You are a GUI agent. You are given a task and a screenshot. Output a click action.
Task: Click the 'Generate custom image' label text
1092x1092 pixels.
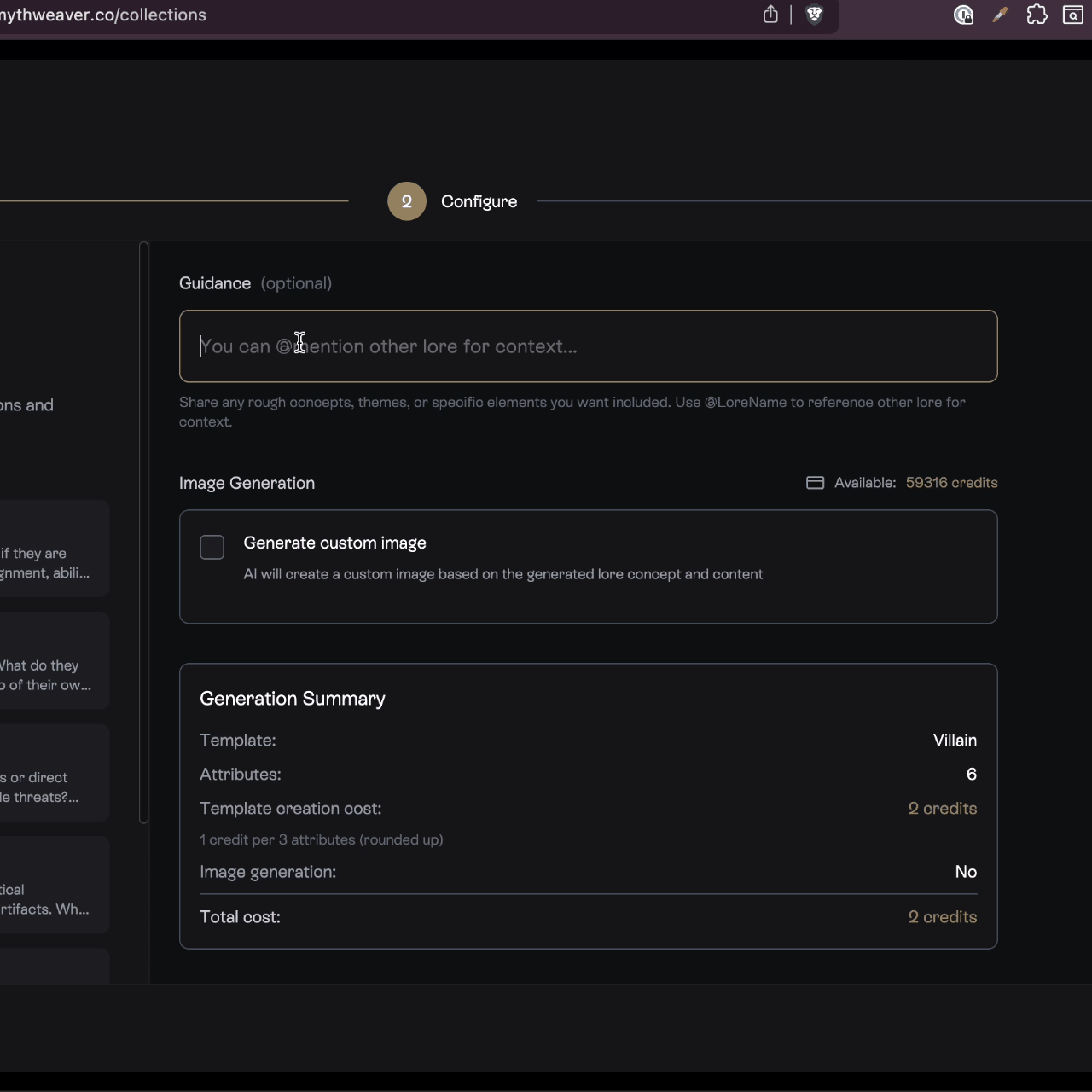(334, 543)
